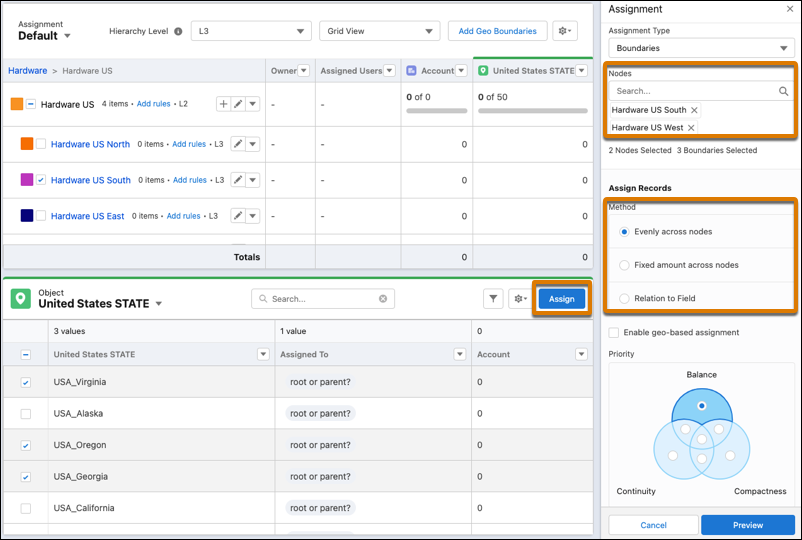The image size is (802, 540).
Task: Choose Relation to Field method
Action: [625, 298]
